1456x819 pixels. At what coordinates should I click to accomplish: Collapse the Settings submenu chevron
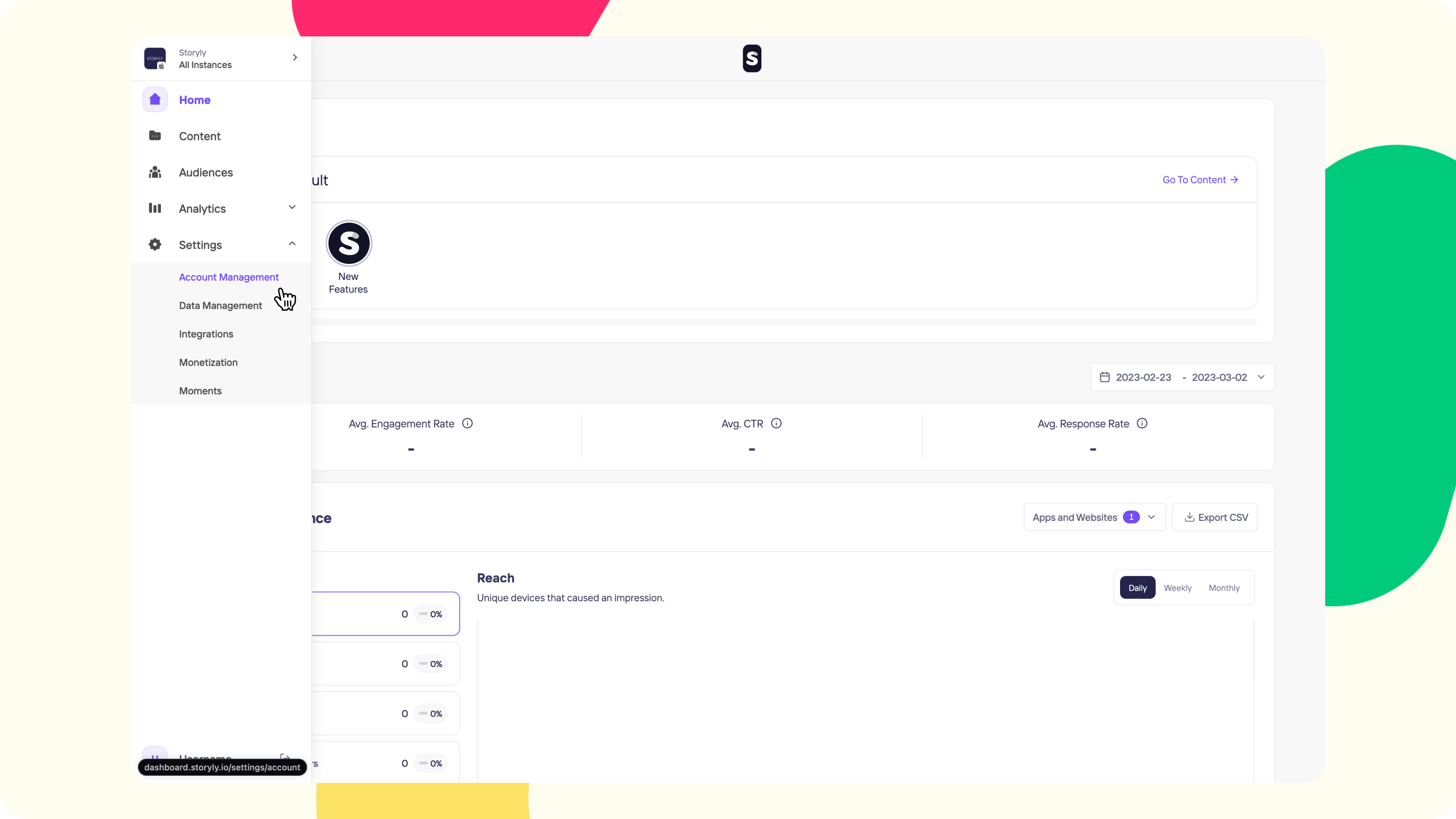(x=292, y=243)
